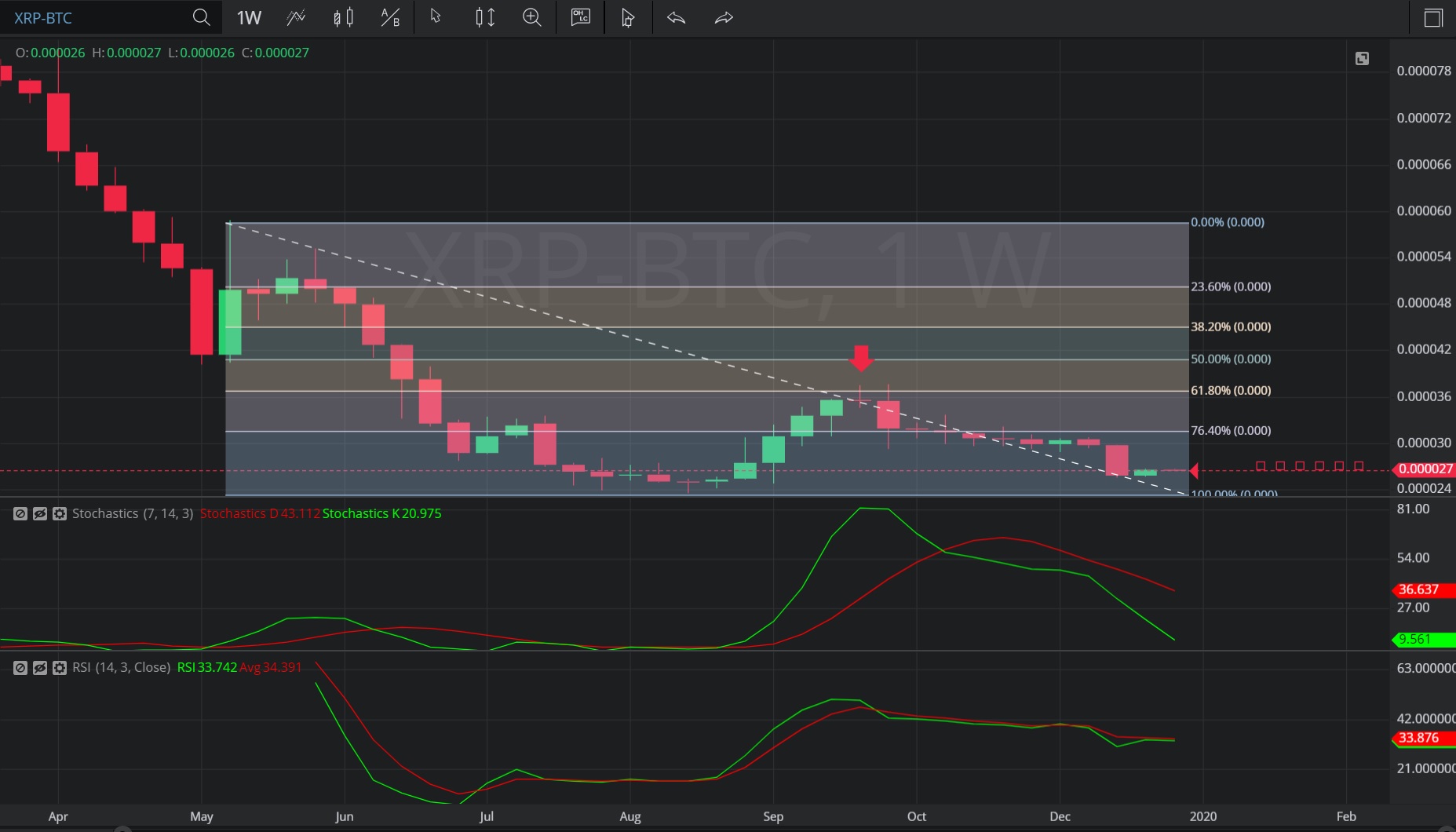Hide the RSI indicator with eye icon

tap(40, 667)
